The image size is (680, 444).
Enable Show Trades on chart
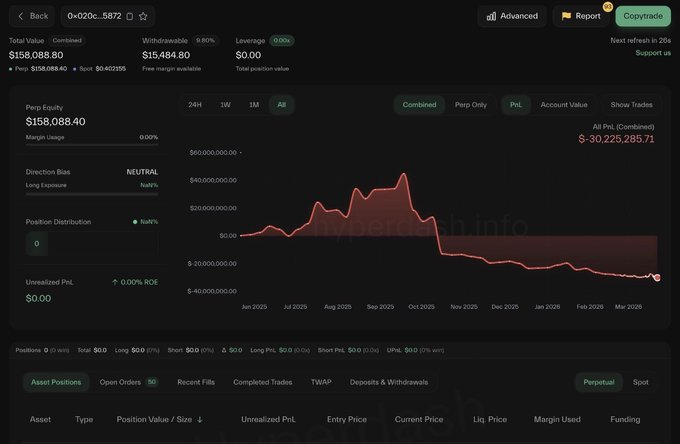pyautogui.click(x=632, y=105)
